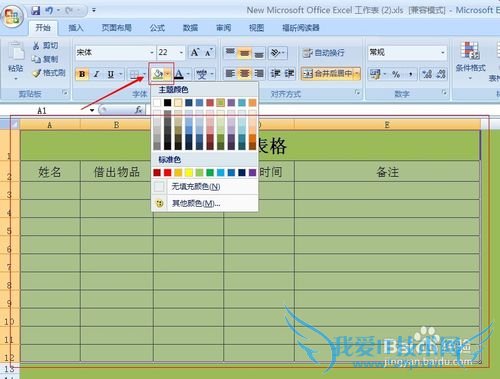Go to the 审阅 tab

coord(223,28)
